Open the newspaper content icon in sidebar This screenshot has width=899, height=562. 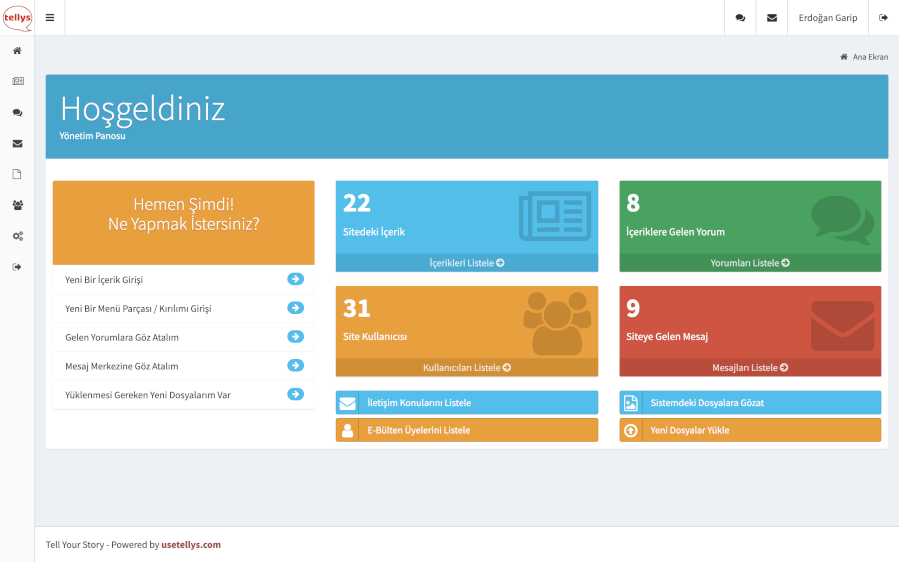tap(17, 81)
